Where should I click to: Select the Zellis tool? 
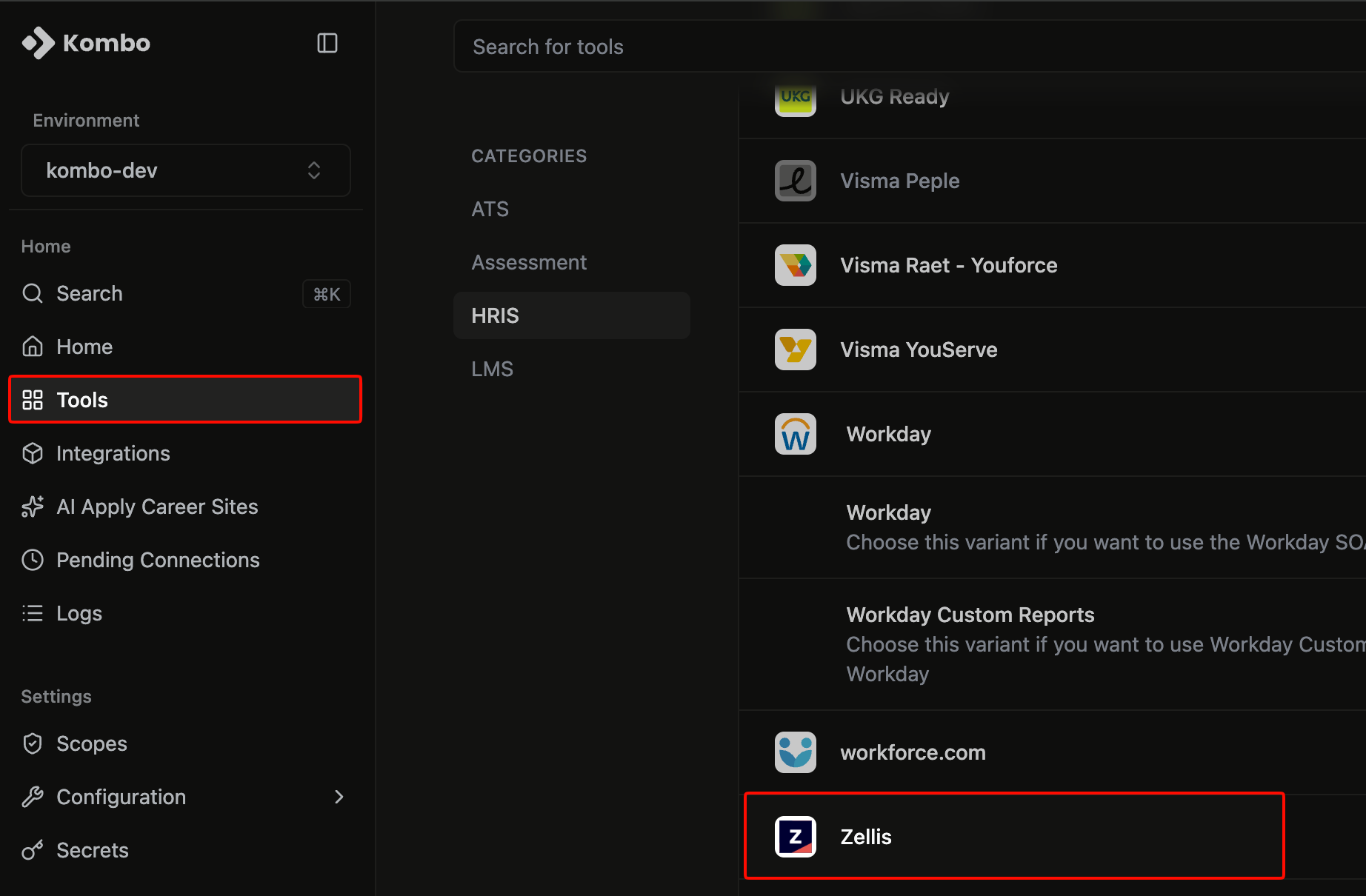tap(1053, 837)
